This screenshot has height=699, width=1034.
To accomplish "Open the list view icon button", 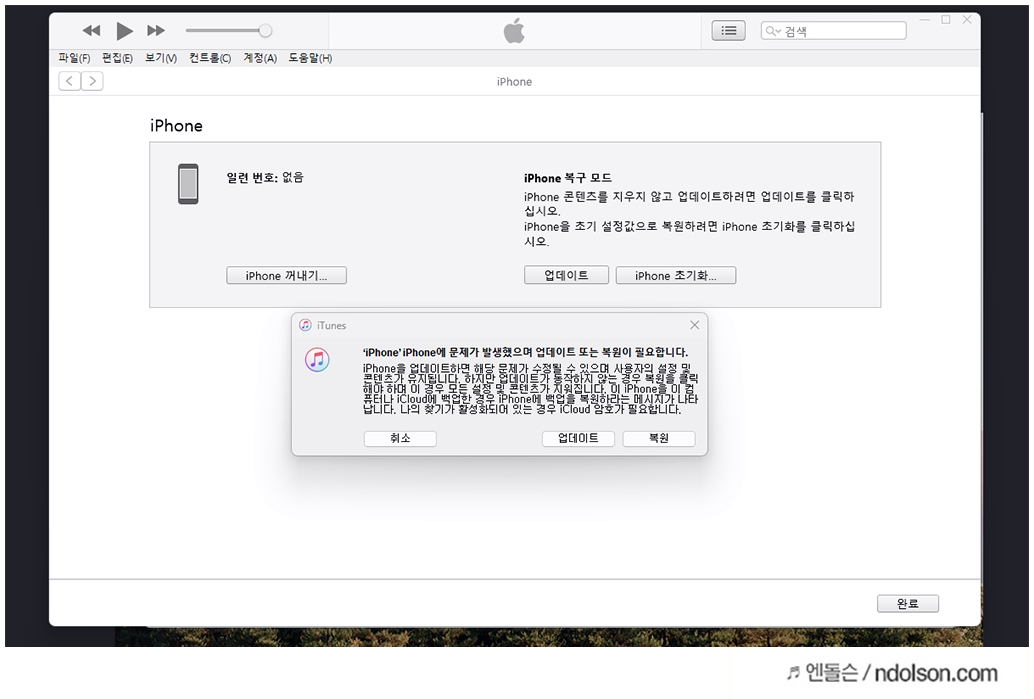I will pos(729,30).
